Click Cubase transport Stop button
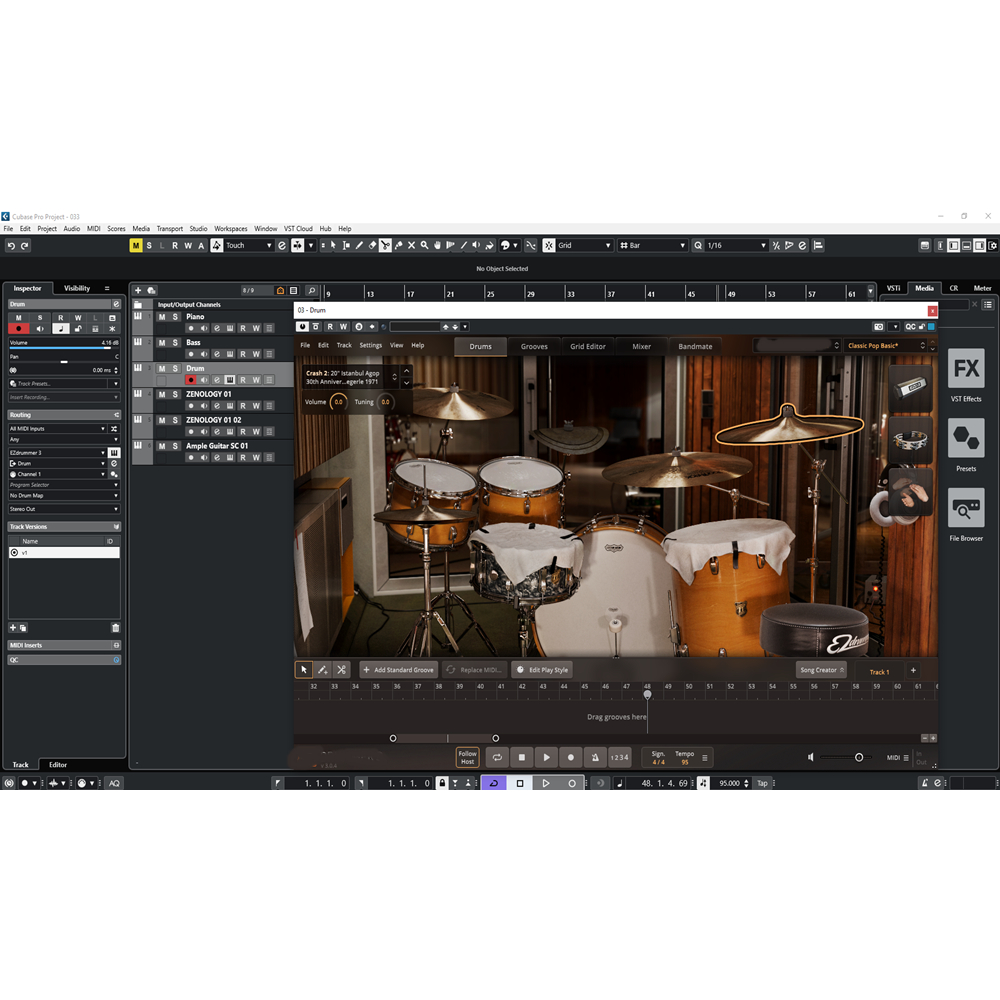The image size is (1000, 1000). [x=520, y=783]
